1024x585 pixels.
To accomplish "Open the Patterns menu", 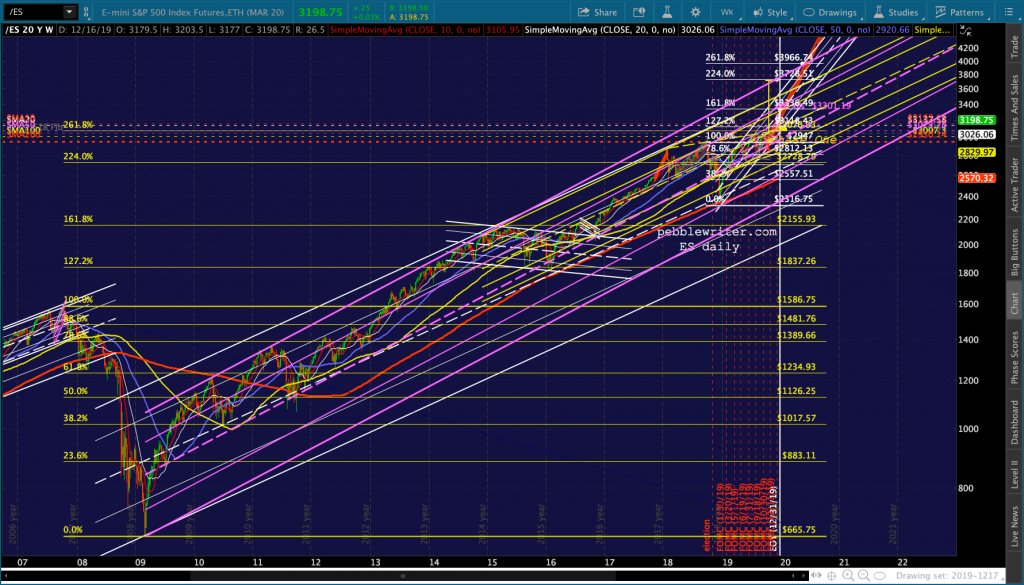I will (959, 12).
